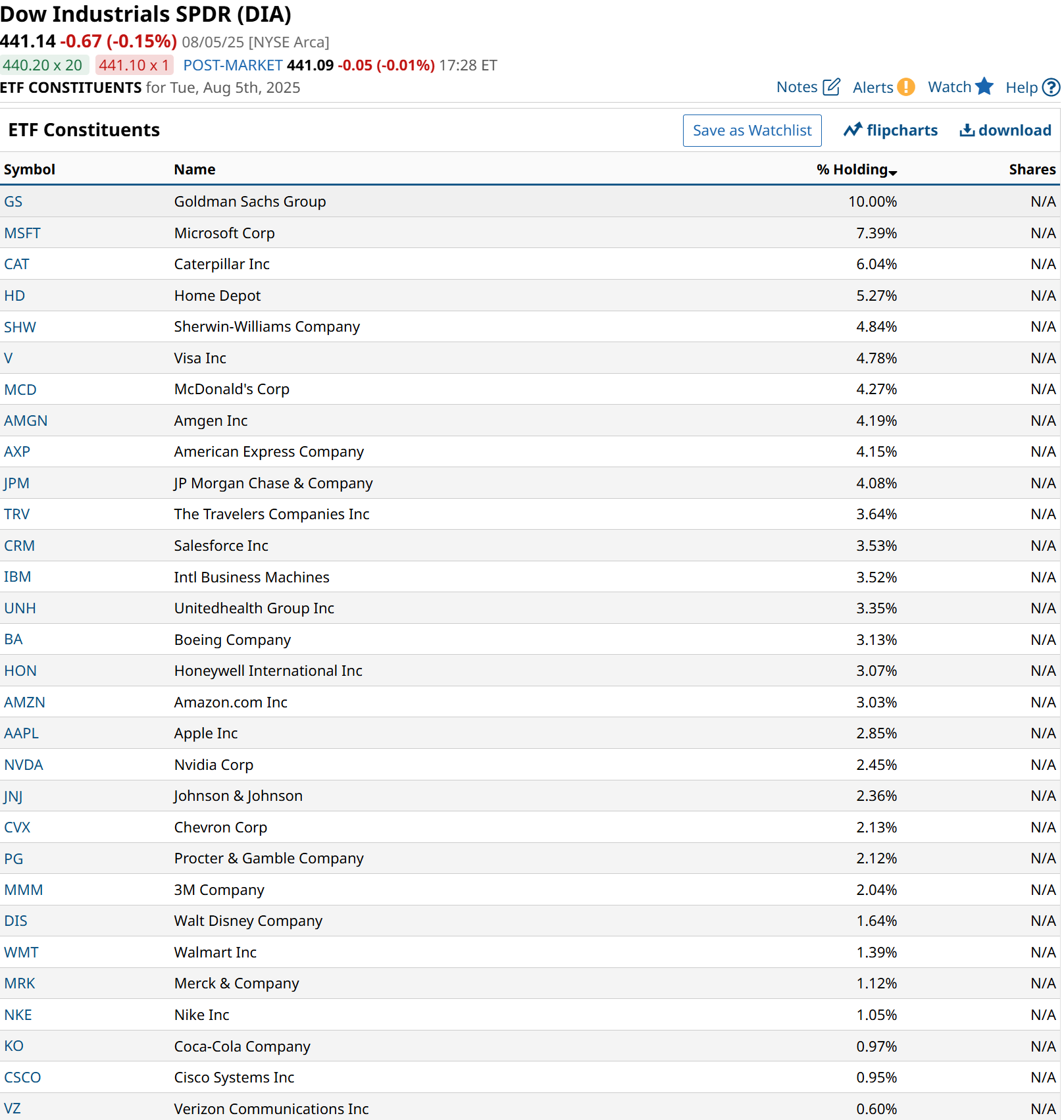
Task: Open the AXP symbol link
Action: [x=17, y=451]
